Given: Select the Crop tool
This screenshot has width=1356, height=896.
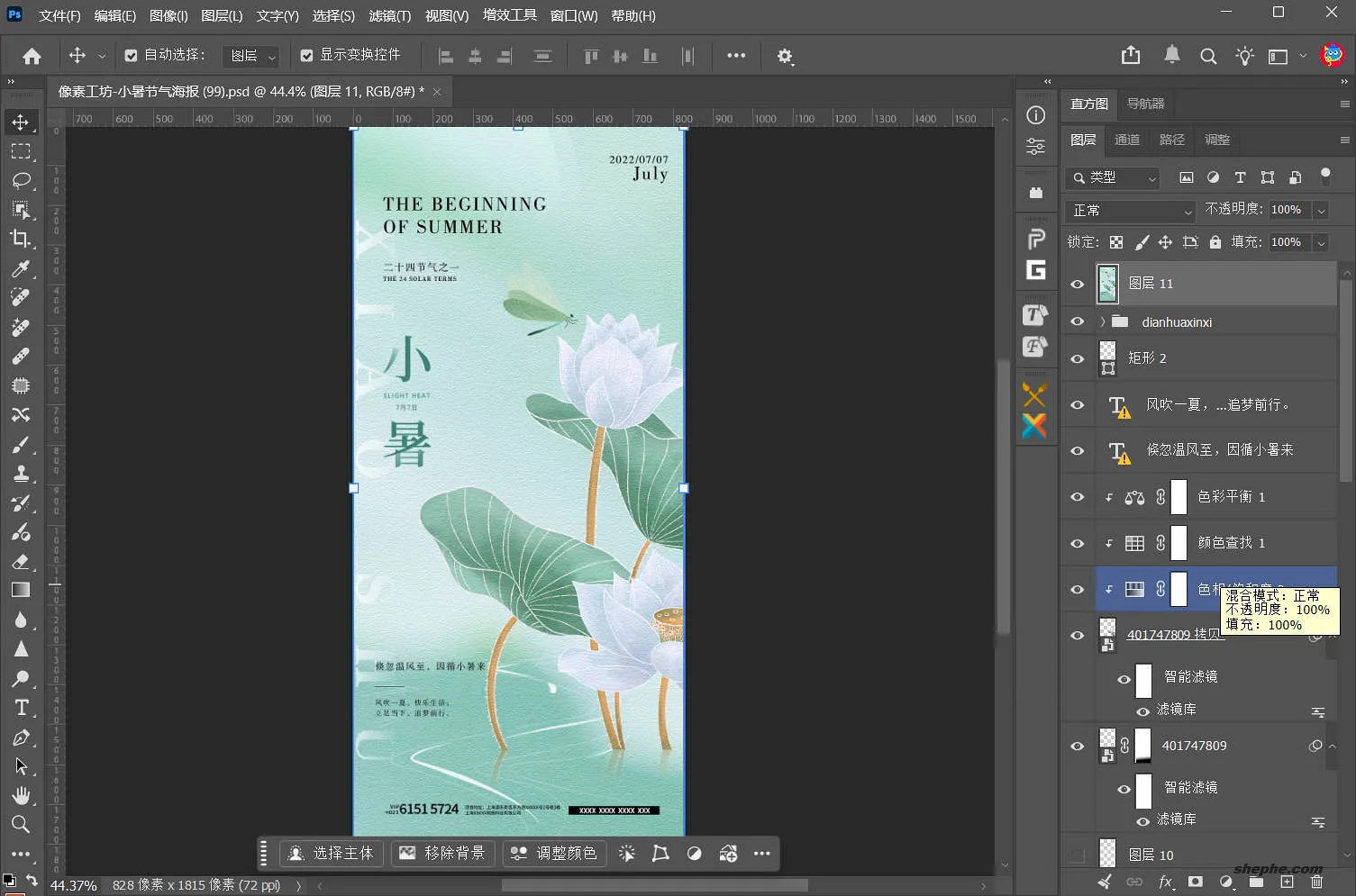Looking at the screenshot, I should [x=21, y=239].
